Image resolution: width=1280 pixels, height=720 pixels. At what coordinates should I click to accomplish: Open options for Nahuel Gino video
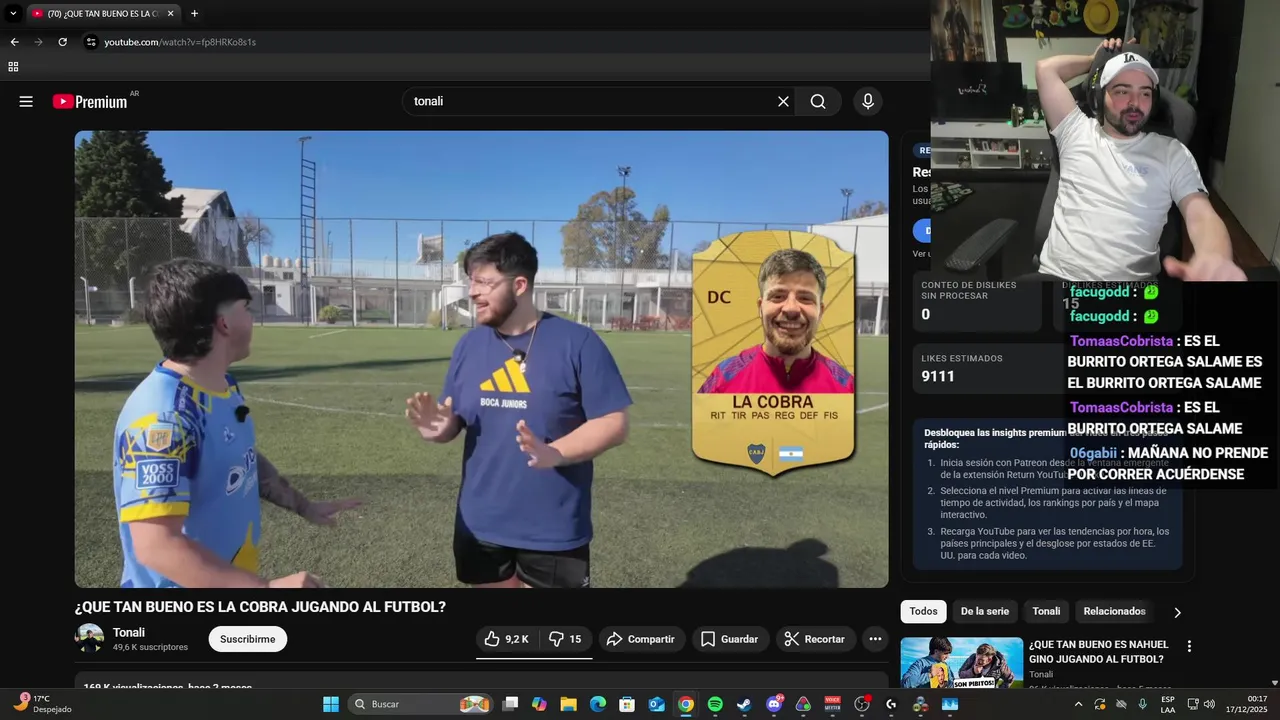[1189, 646]
